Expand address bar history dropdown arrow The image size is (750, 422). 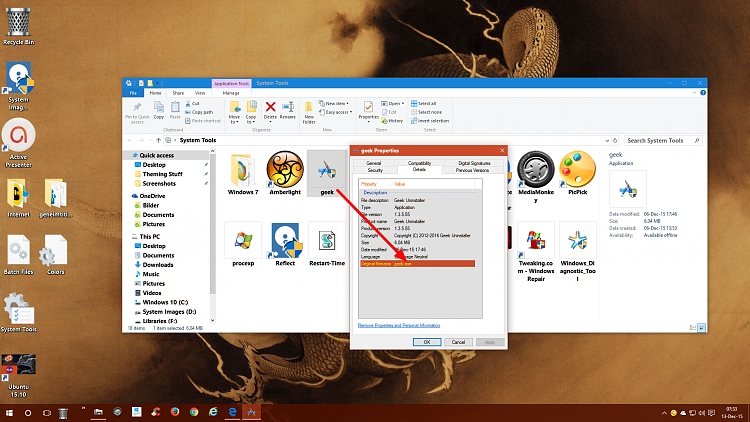coord(607,141)
